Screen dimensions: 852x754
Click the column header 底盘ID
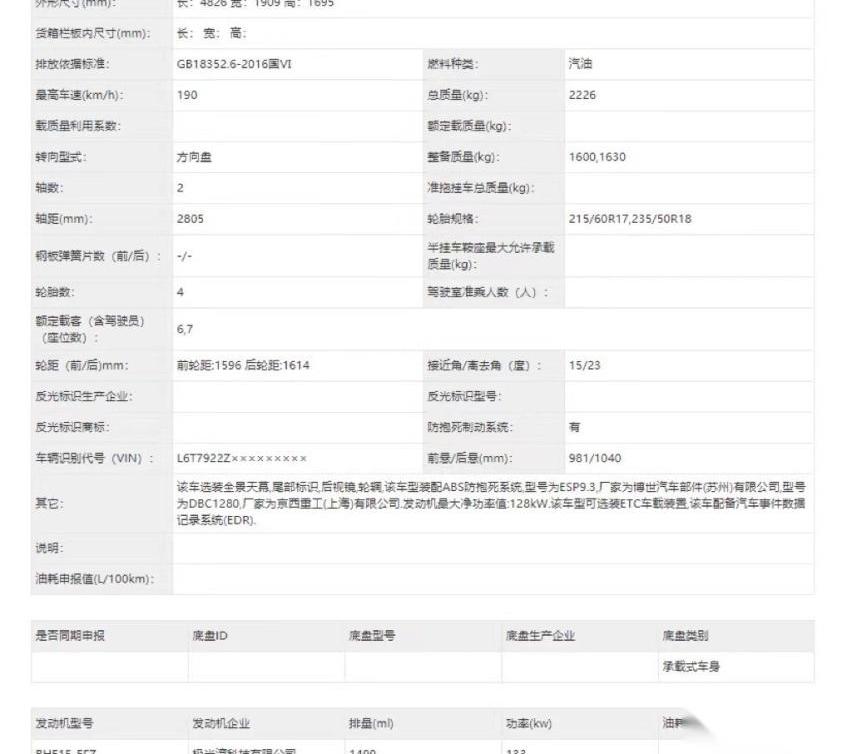(x=210, y=636)
